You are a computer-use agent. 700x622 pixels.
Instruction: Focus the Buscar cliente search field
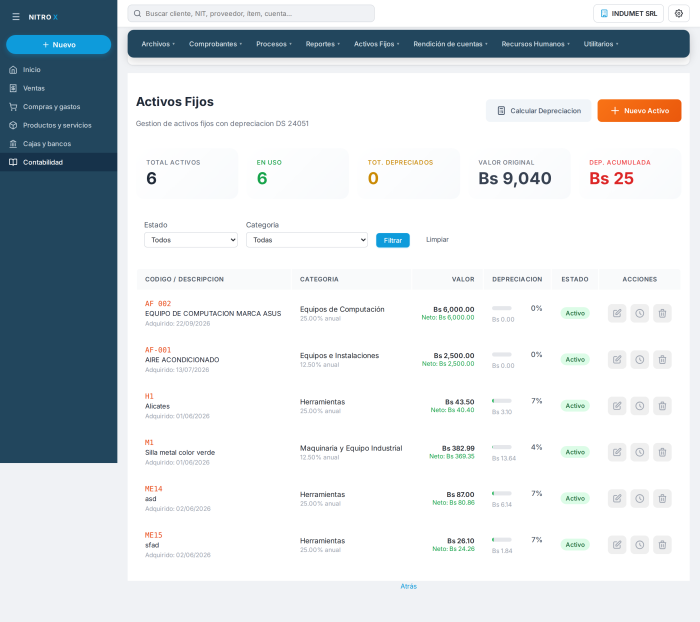(x=251, y=13)
